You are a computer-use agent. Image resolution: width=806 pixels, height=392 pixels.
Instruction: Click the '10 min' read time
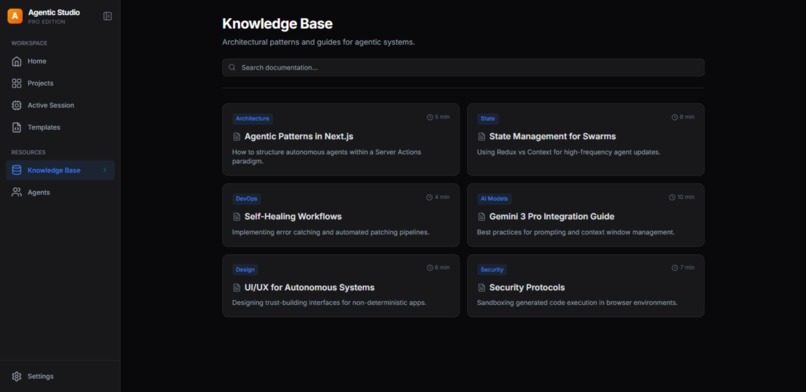coord(686,197)
